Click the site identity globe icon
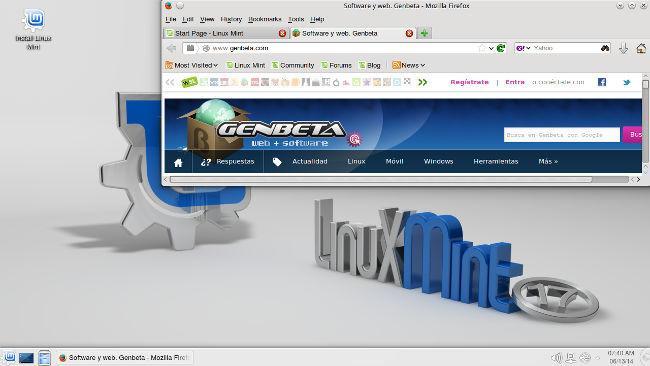Viewport: 650px width, 366px height. (206, 48)
